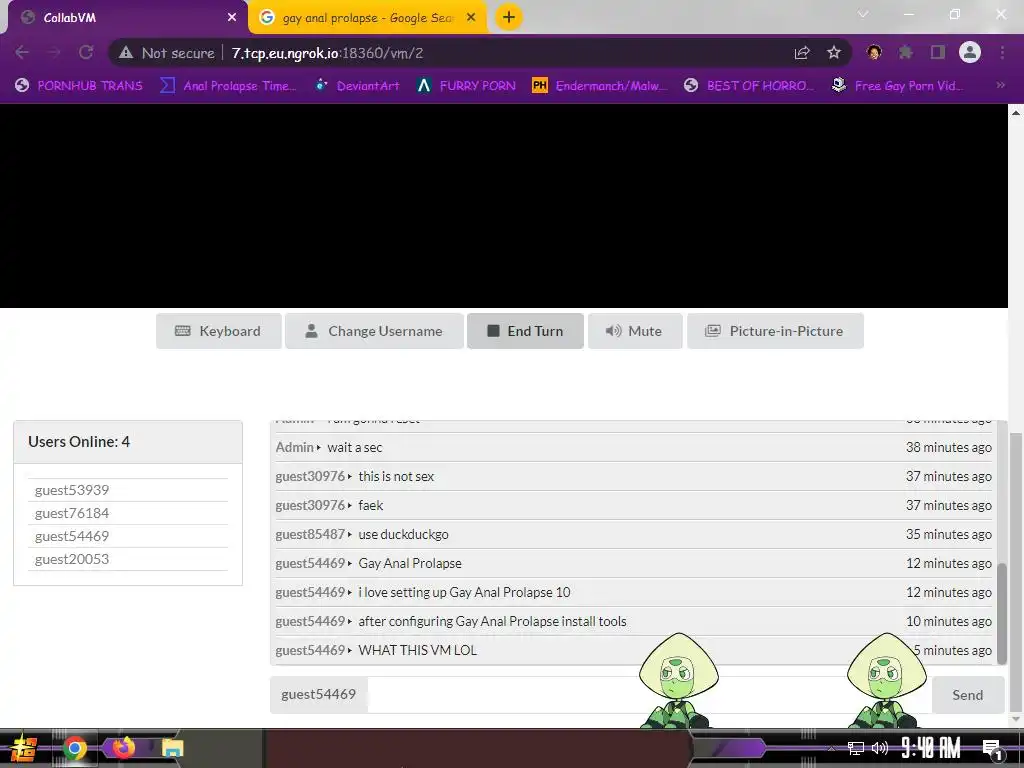Go back to previous page
The image size is (1024, 768).
(22, 53)
